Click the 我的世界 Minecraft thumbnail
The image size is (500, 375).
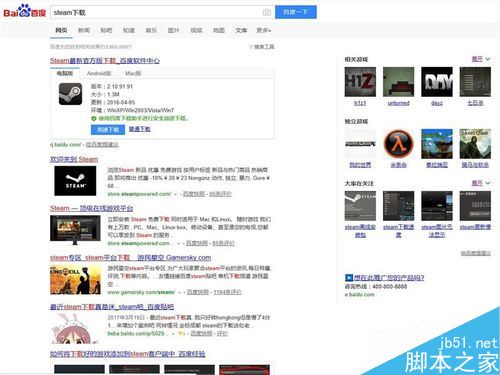[360, 144]
